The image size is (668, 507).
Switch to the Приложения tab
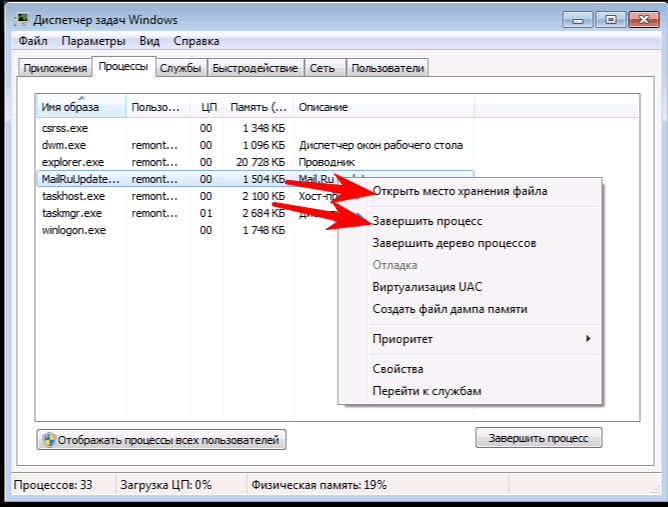click(x=54, y=68)
